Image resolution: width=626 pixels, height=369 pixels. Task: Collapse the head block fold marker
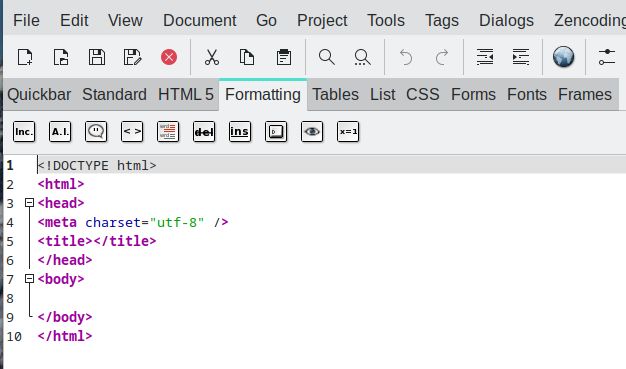coord(29,202)
